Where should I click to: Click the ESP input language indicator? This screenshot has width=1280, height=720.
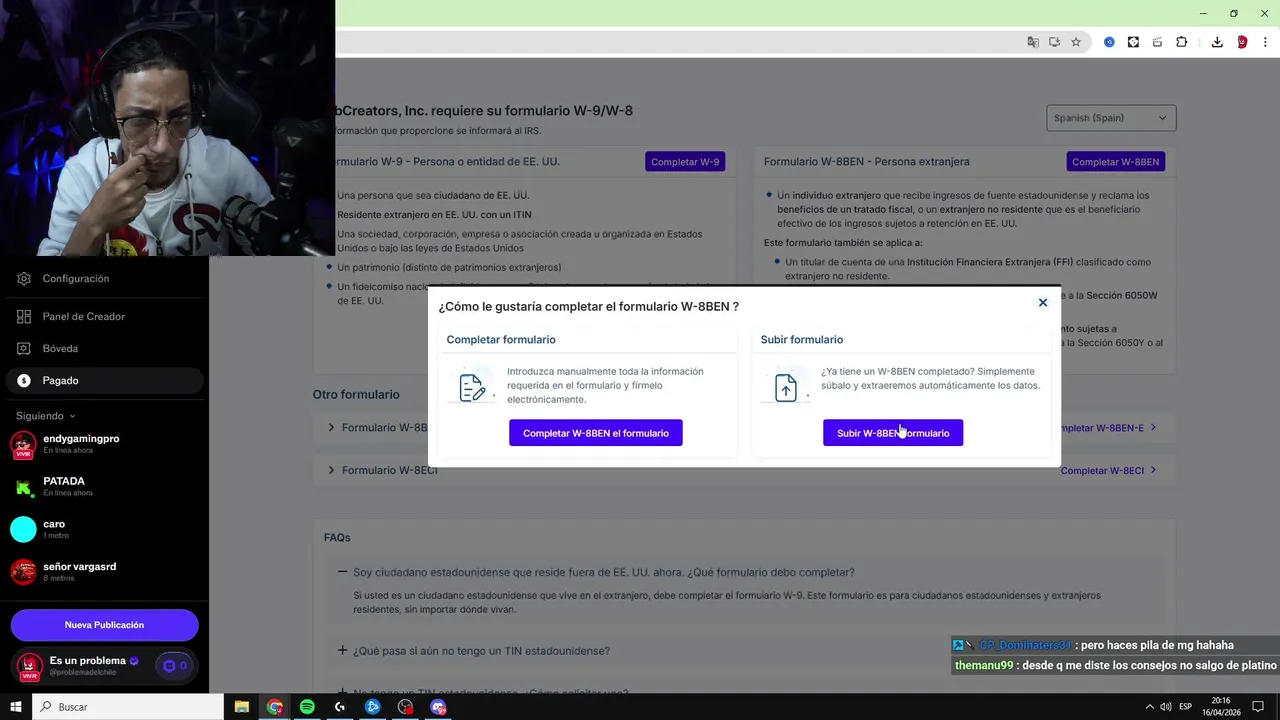point(1186,707)
